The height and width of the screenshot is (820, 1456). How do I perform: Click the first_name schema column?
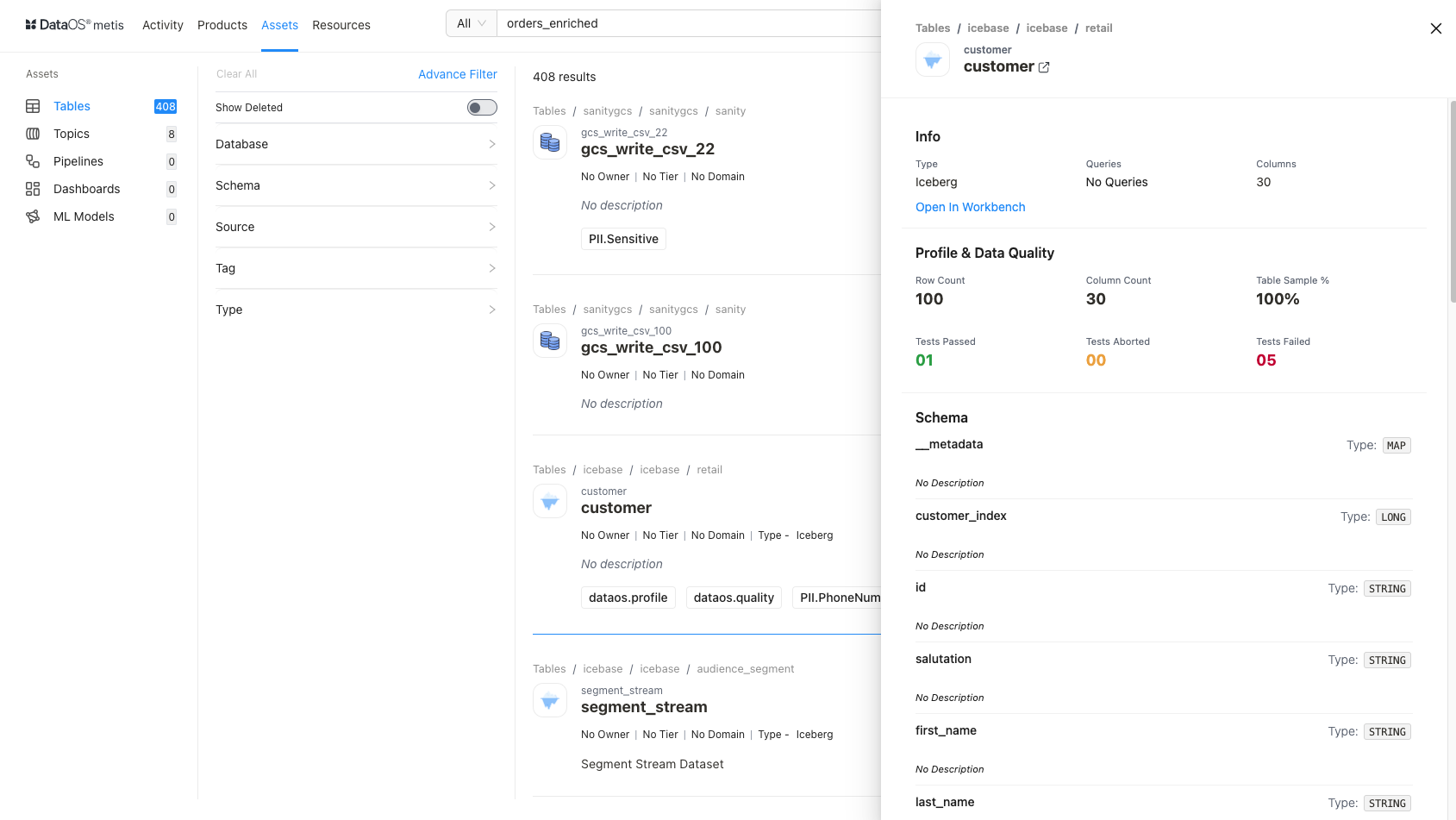click(x=946, y=730)
